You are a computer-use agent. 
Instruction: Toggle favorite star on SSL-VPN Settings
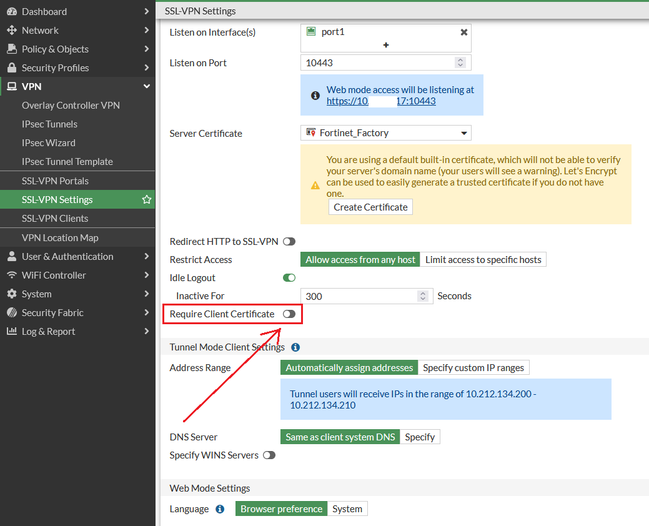tap(147, 199)
